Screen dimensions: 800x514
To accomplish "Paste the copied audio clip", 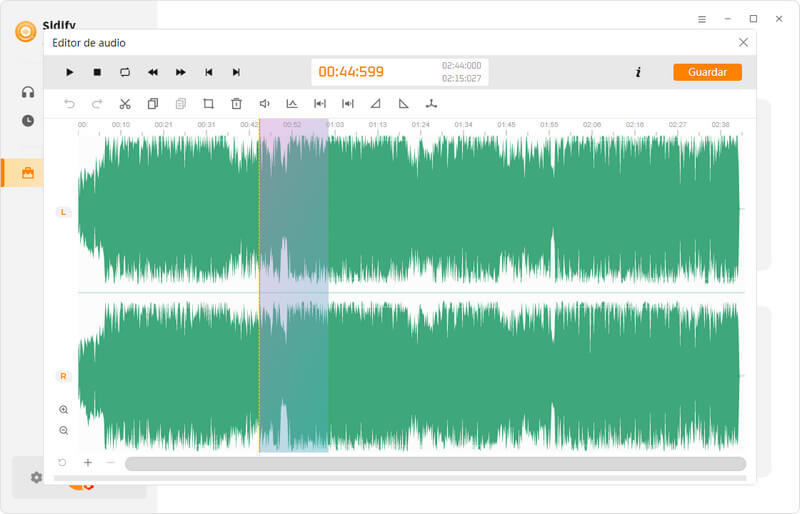I will (181, 104).
